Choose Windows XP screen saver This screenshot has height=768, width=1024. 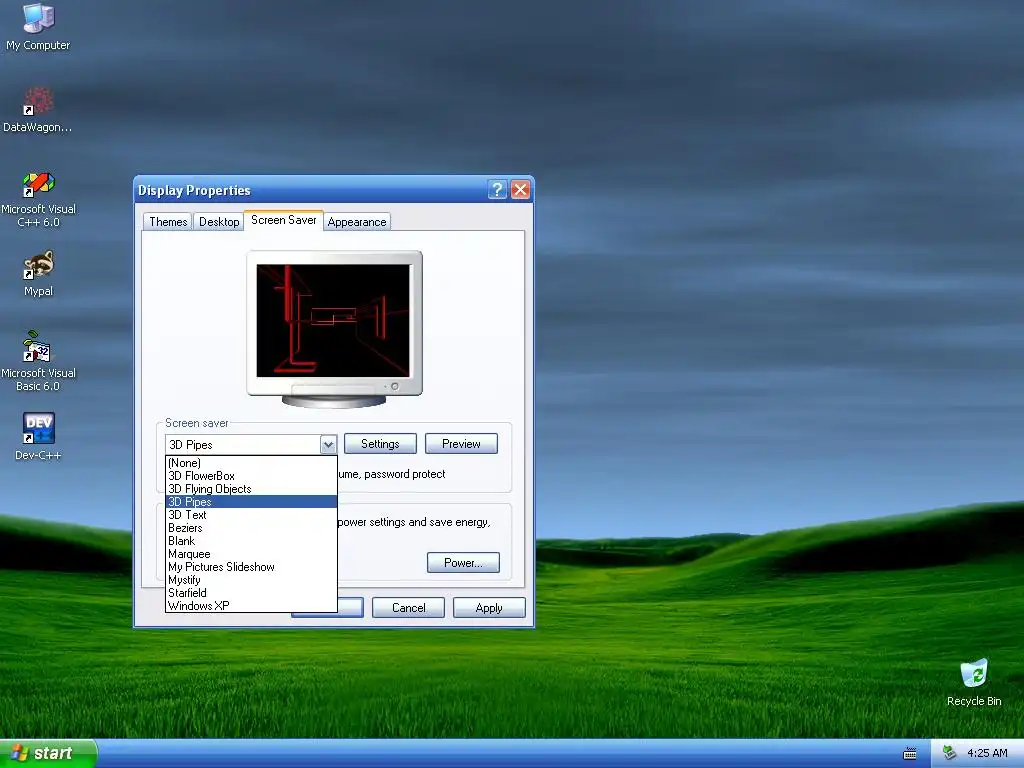pos(251,605)
